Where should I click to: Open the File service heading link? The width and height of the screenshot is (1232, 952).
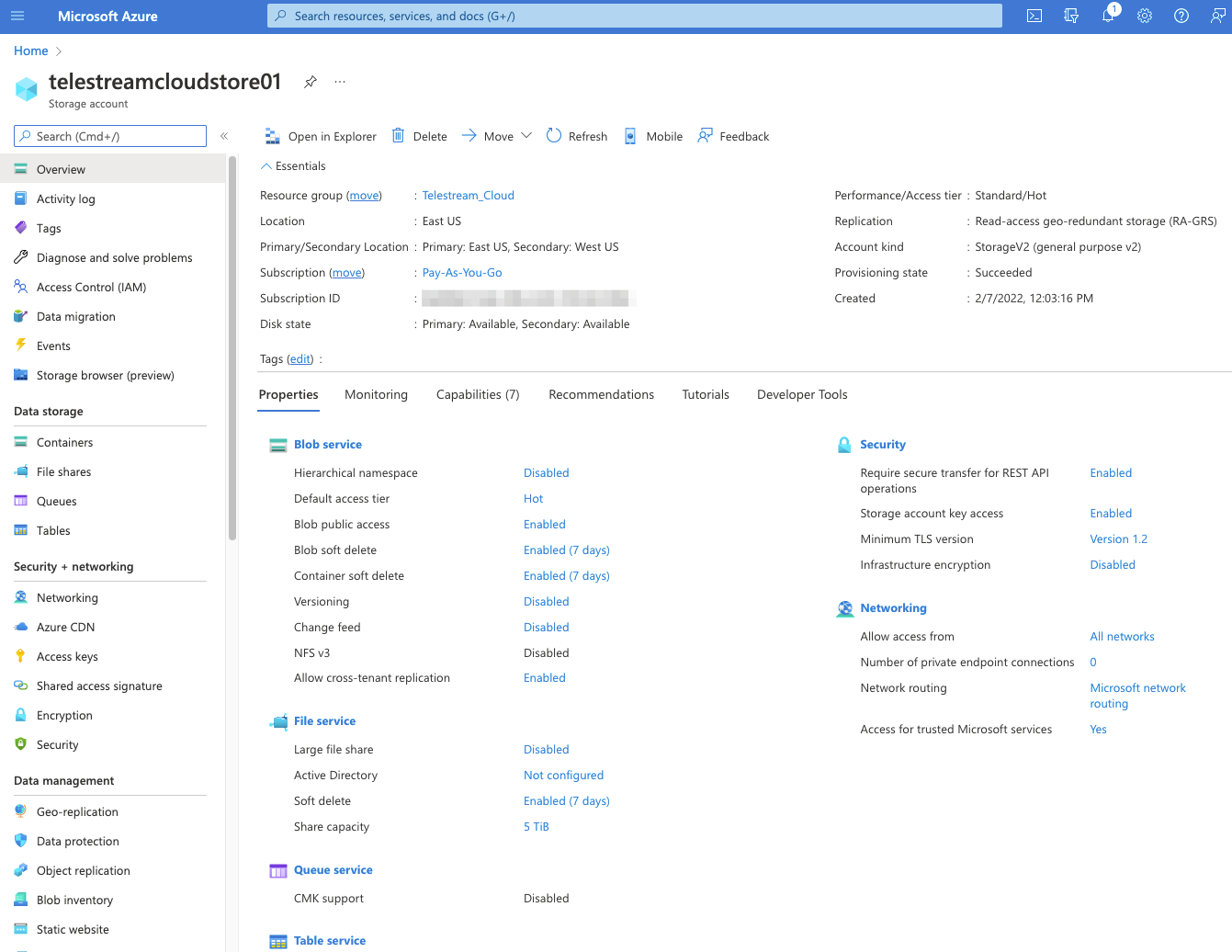coord(324,720)
